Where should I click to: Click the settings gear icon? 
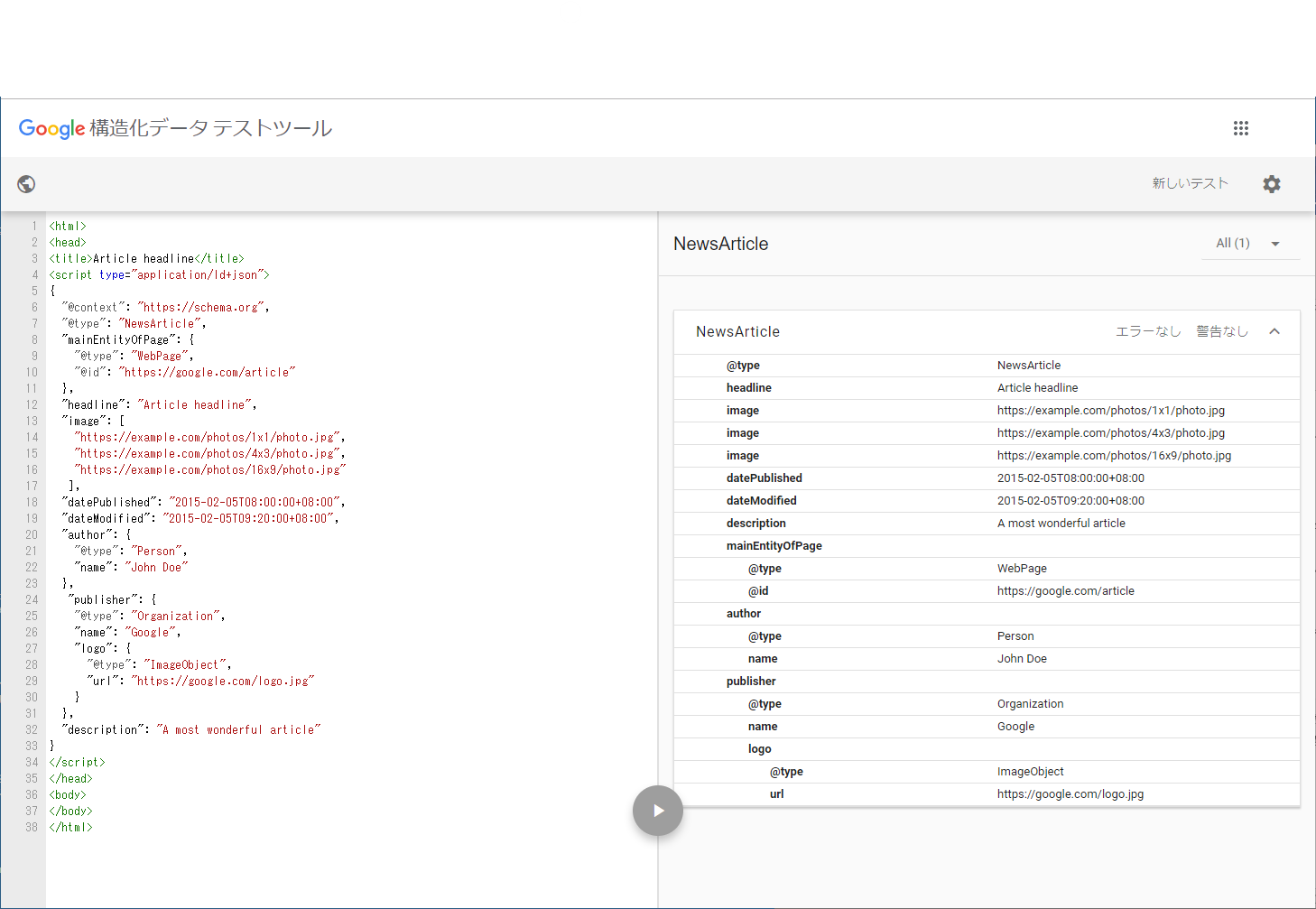click(1271, 184)
